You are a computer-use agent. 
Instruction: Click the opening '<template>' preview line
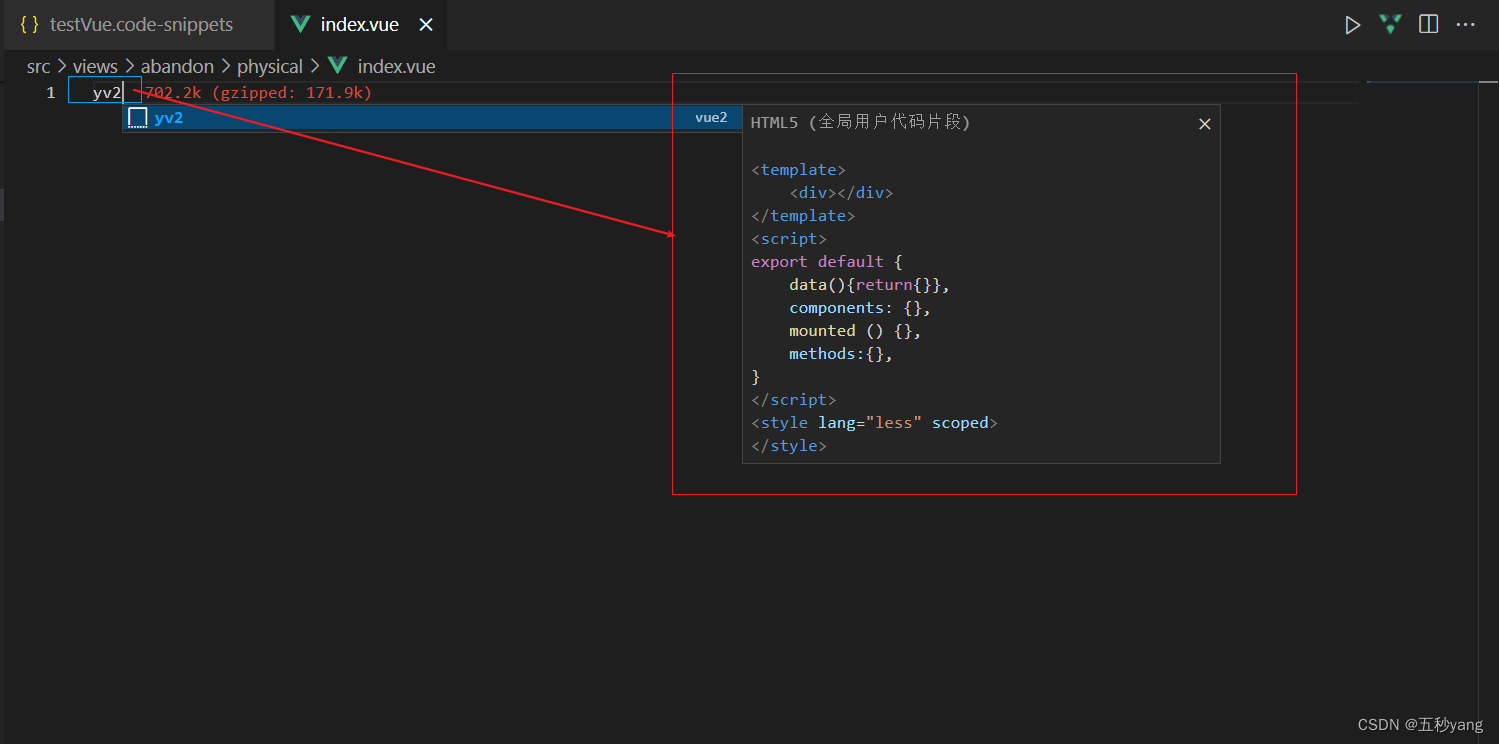point(798,170)
